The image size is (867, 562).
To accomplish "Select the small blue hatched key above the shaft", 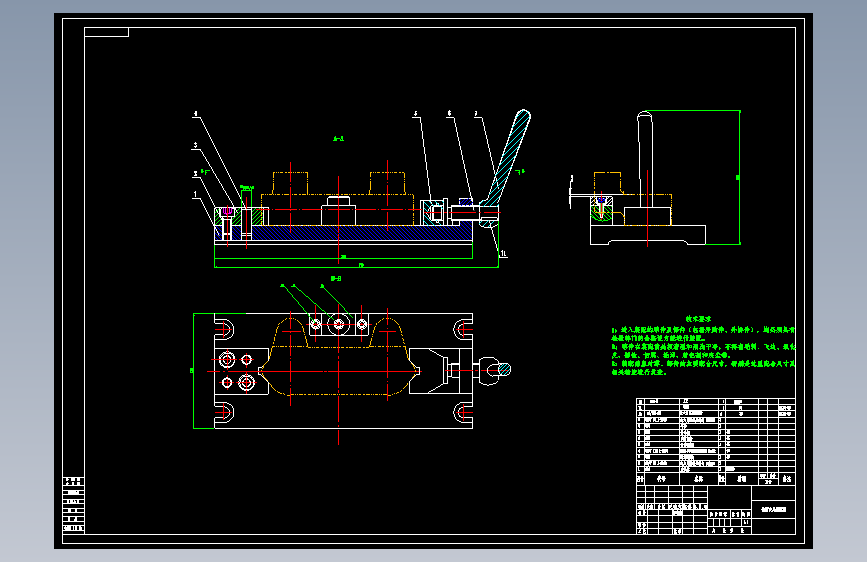I will (466, 202).
